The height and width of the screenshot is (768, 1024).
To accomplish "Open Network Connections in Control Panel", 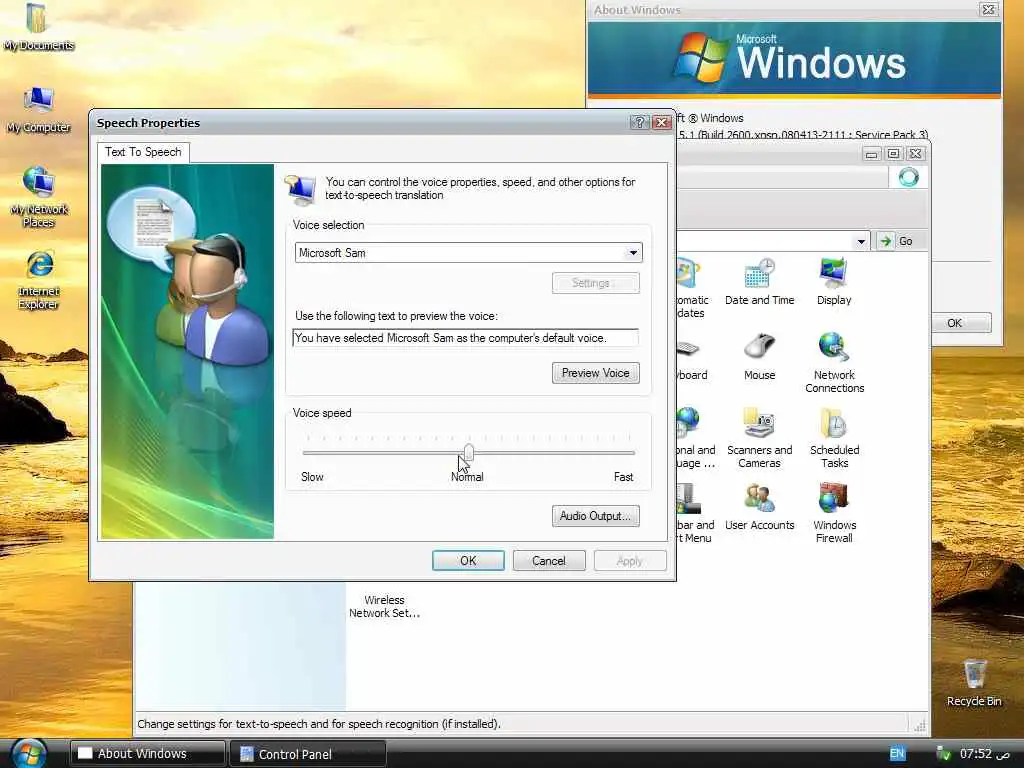I will (x=834, y=363).
